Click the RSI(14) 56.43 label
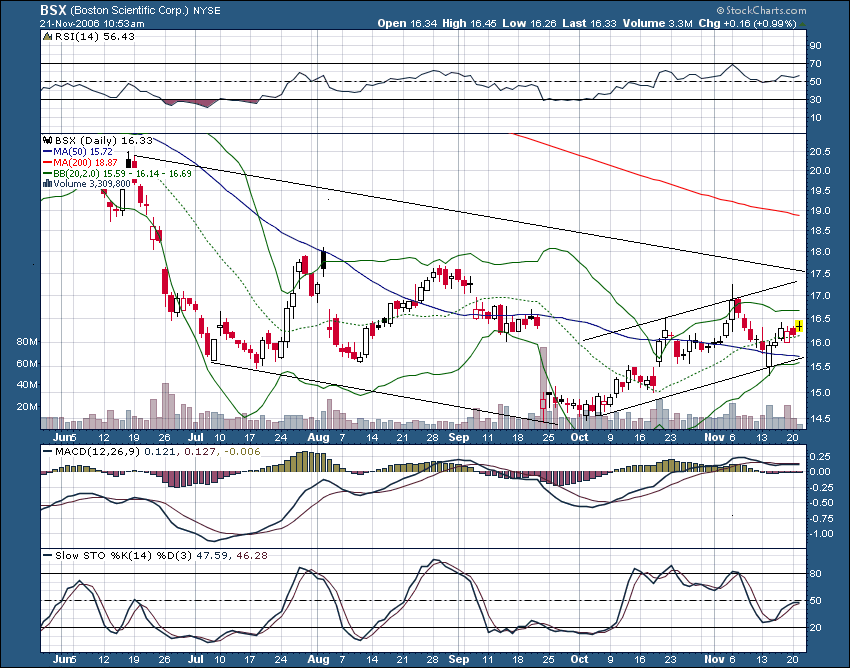This screenshot has height=668, width=850. click(x=95, y=37)
